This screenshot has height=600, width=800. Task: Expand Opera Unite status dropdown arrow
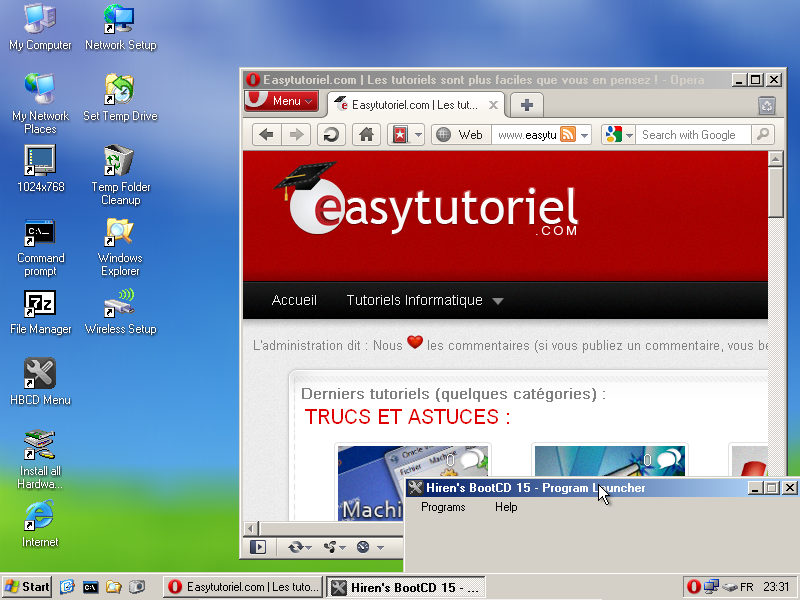point(342,548)
